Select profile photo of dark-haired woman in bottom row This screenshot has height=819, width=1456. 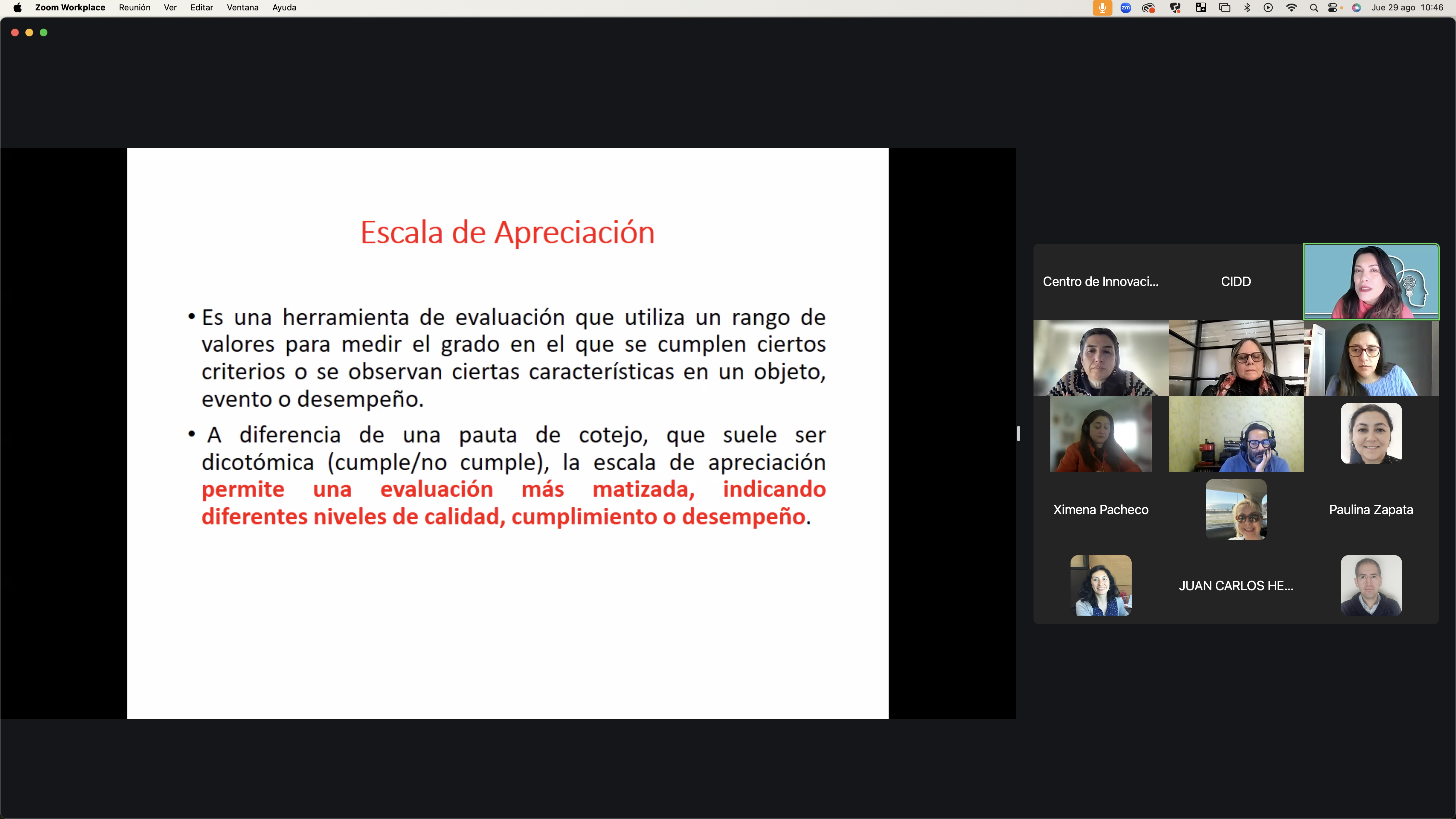click(x=1100, y=586)
